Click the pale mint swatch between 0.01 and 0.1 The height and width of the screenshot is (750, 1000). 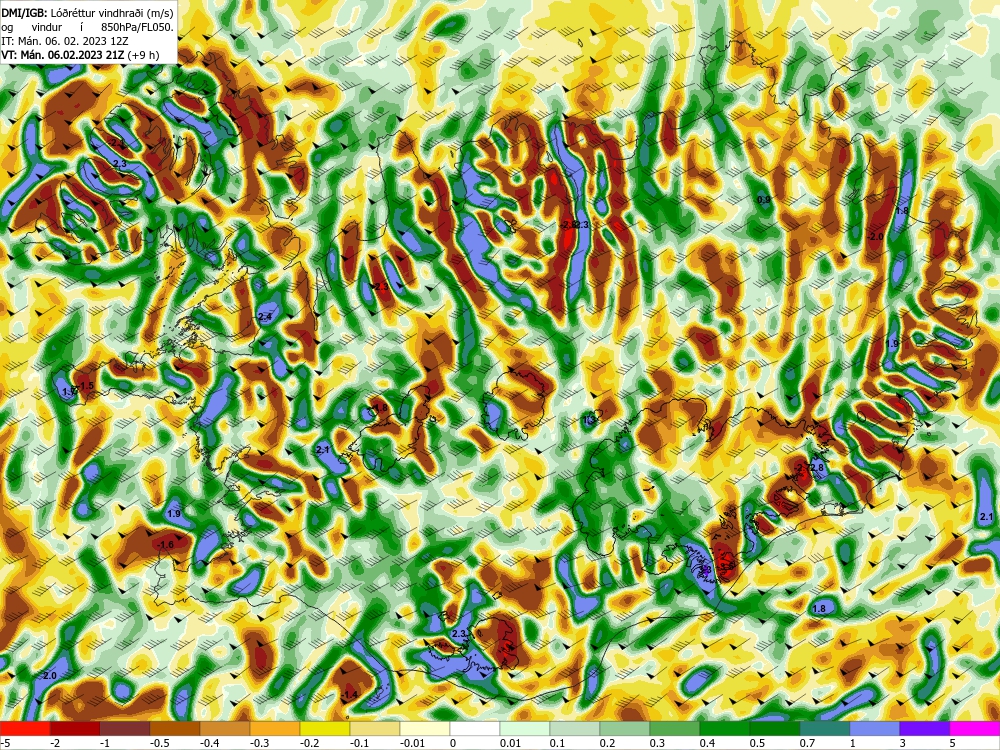[525, 728]
